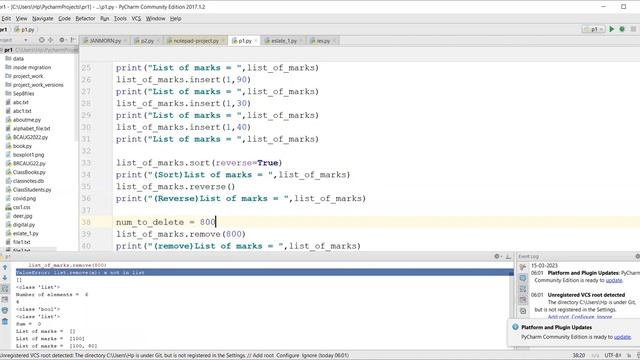Screen dimensions: 640x360
Task: Open the View menu
Action: (21, 18)
